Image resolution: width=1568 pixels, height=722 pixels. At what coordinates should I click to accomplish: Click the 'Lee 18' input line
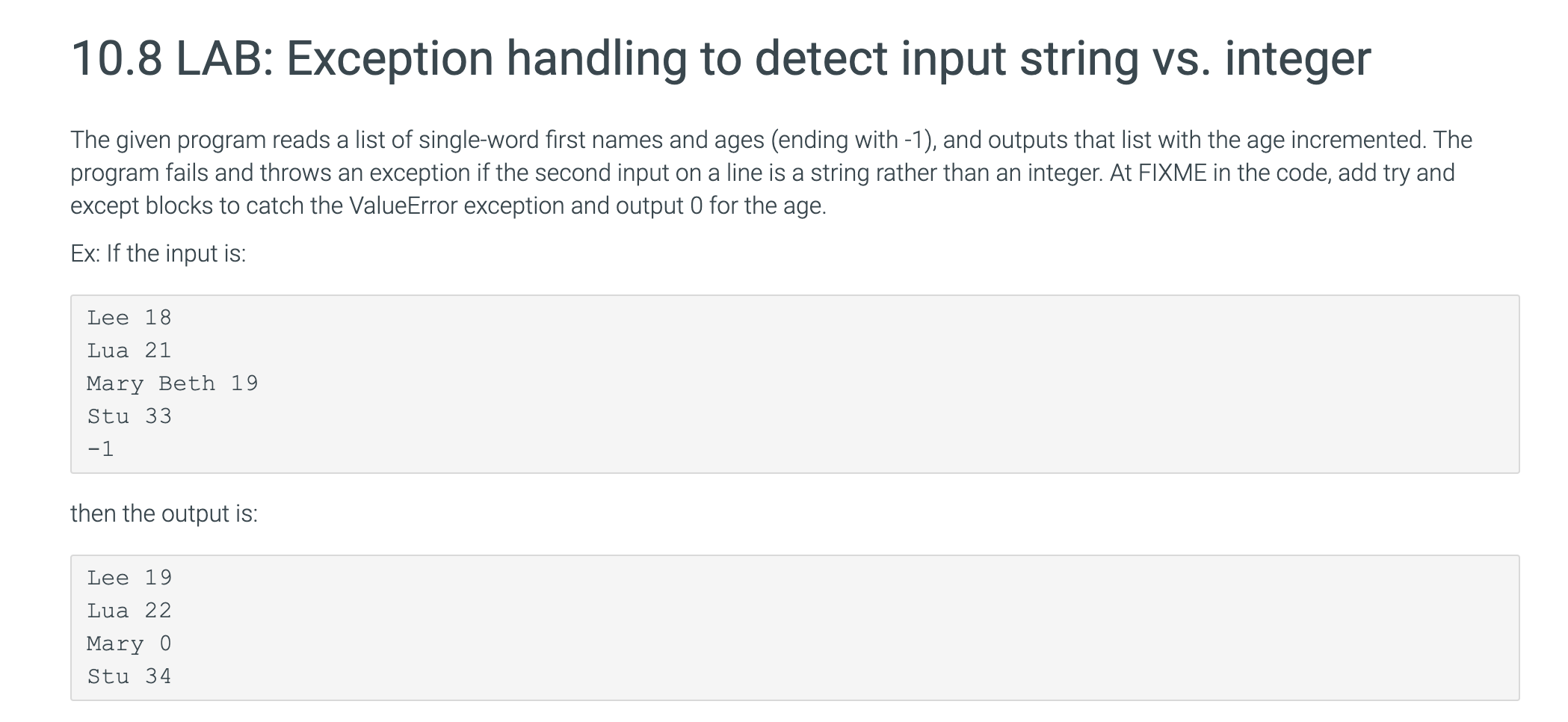coord(129,318)
